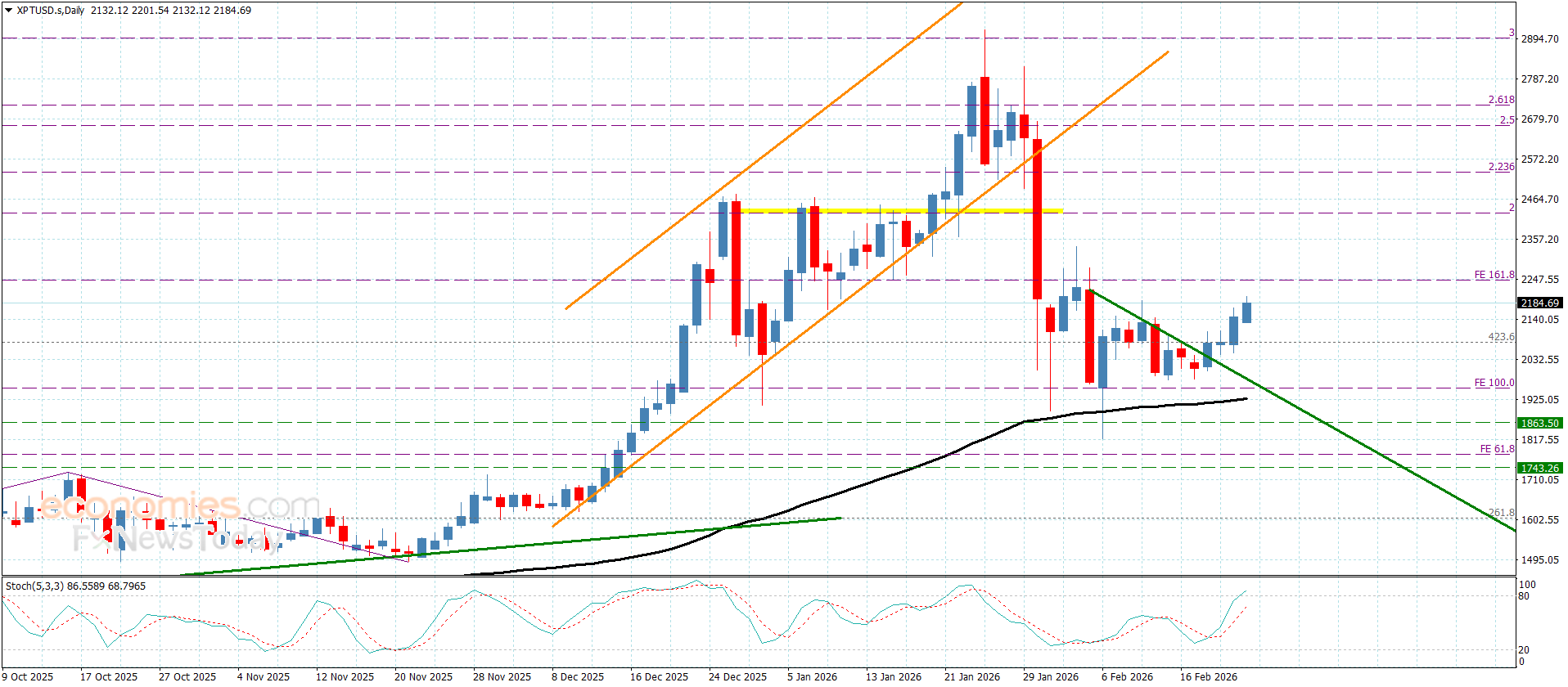
Task: Click the 2247.55 price axis label
Action: 1539,279
